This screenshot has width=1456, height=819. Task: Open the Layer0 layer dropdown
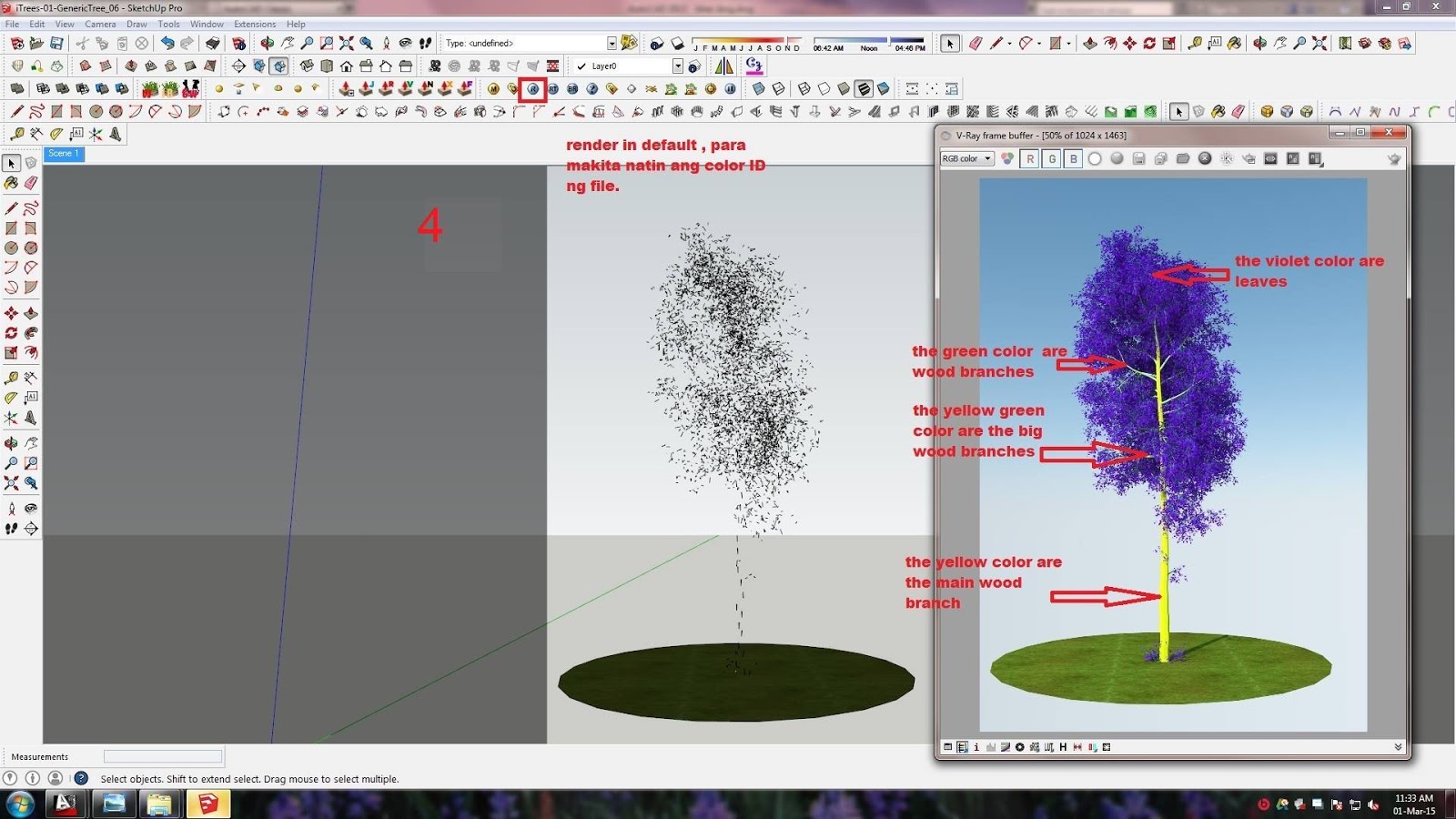[x=678, y=65]
